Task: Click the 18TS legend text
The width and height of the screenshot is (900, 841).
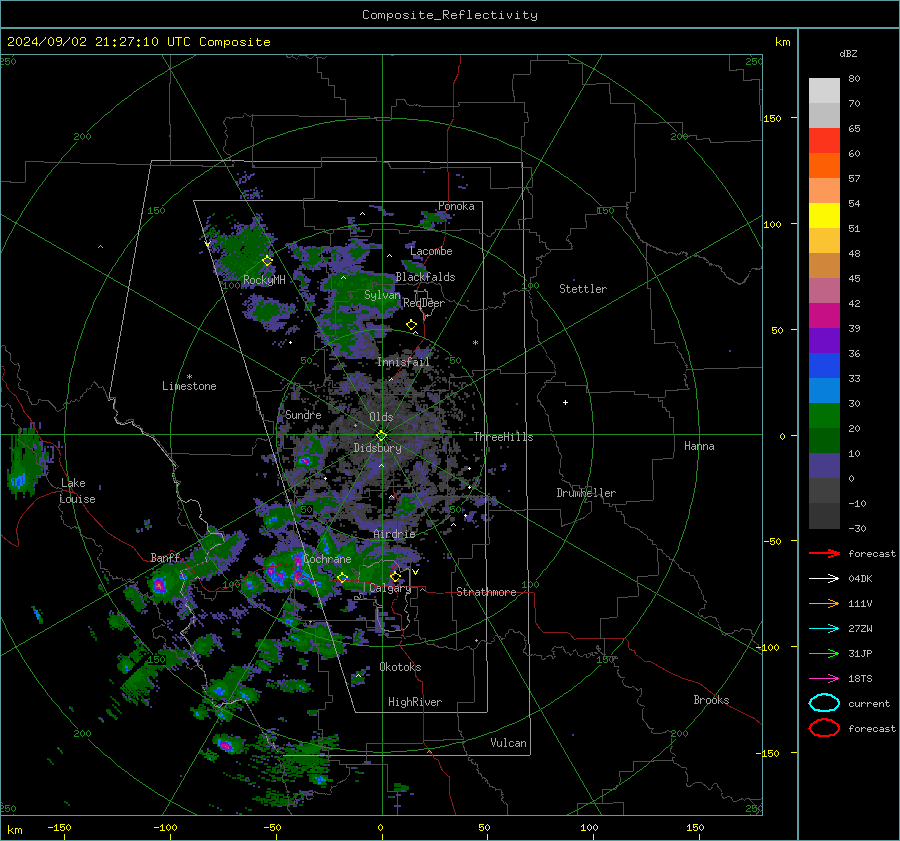Action: click(860, 679)
